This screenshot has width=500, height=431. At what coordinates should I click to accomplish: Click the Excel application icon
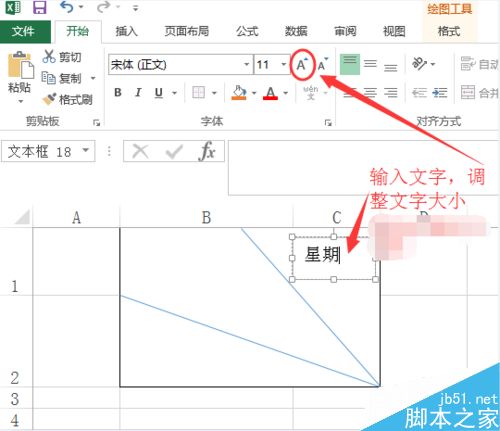click(13, 7)
